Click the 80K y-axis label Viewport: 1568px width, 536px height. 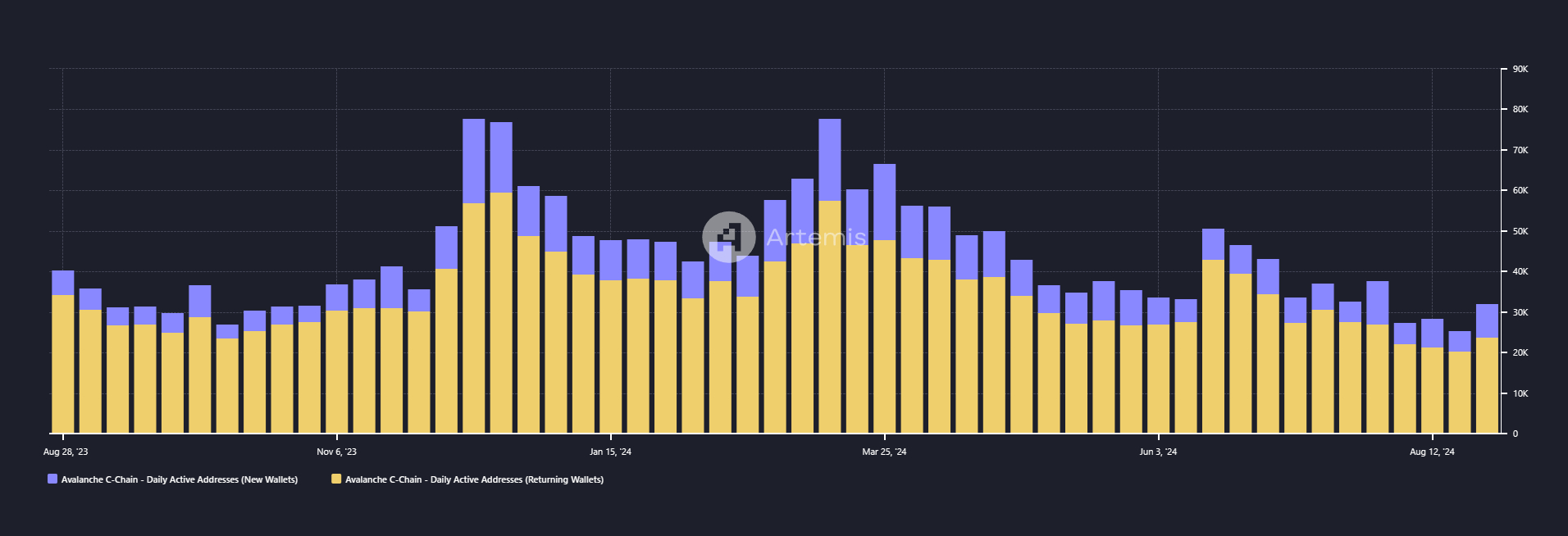coord(1520,109)
